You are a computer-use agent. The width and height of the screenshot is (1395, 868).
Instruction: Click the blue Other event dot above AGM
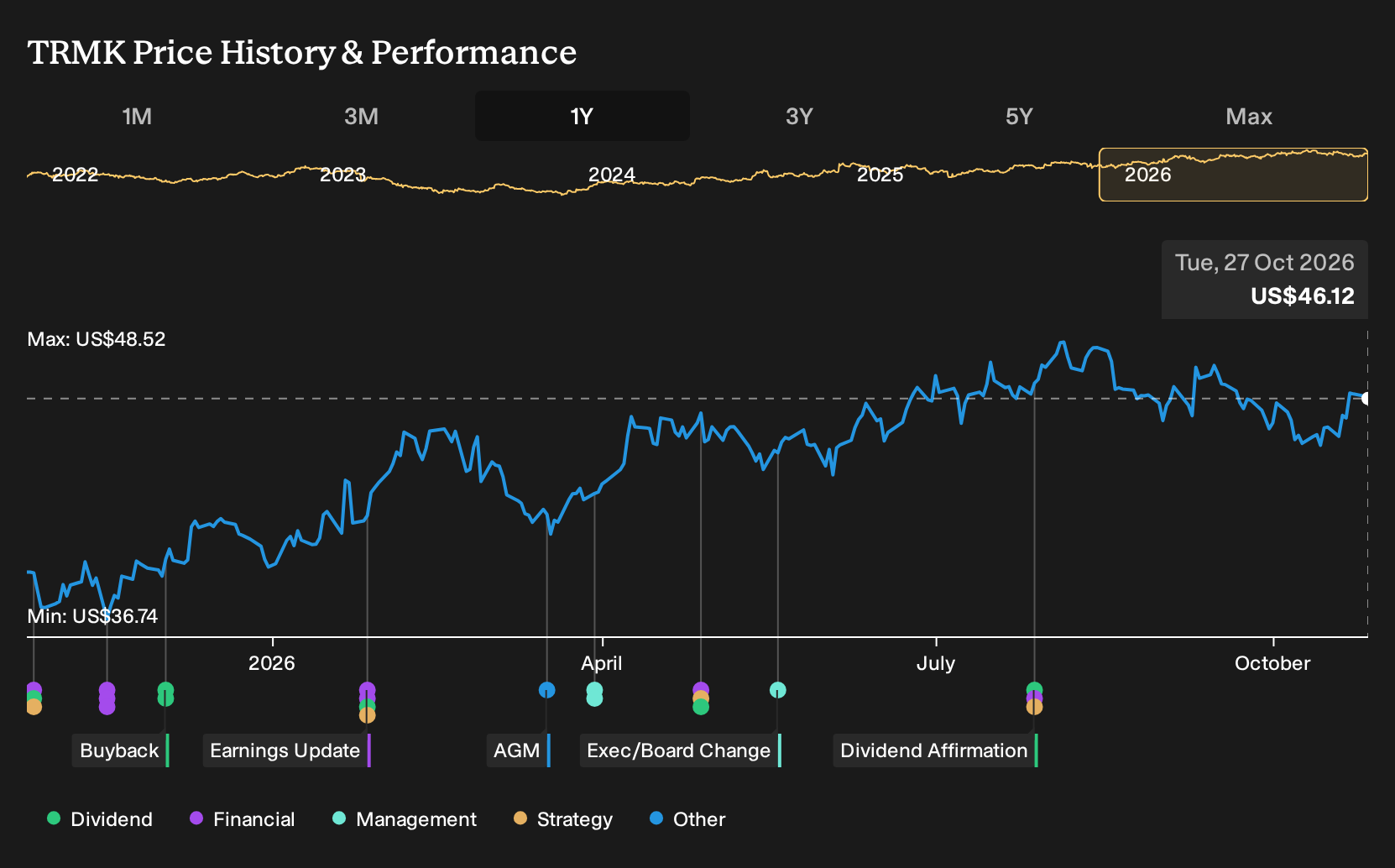point(546,690)
